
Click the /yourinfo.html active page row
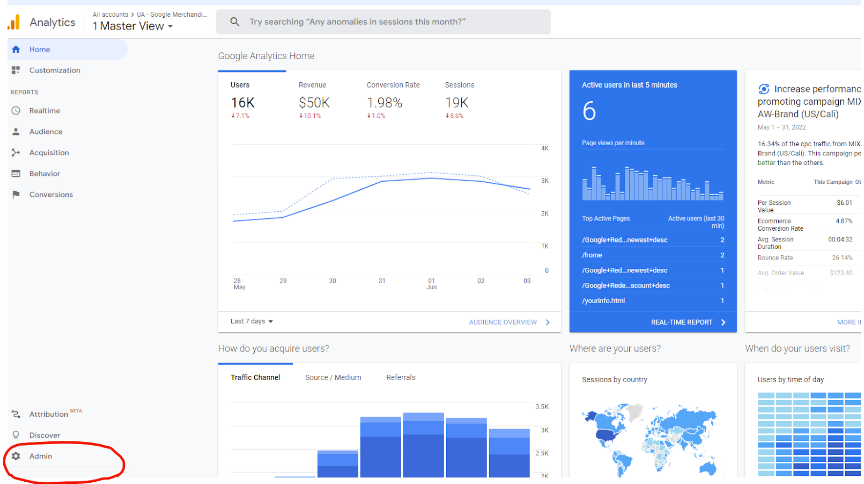click(653, 300)
